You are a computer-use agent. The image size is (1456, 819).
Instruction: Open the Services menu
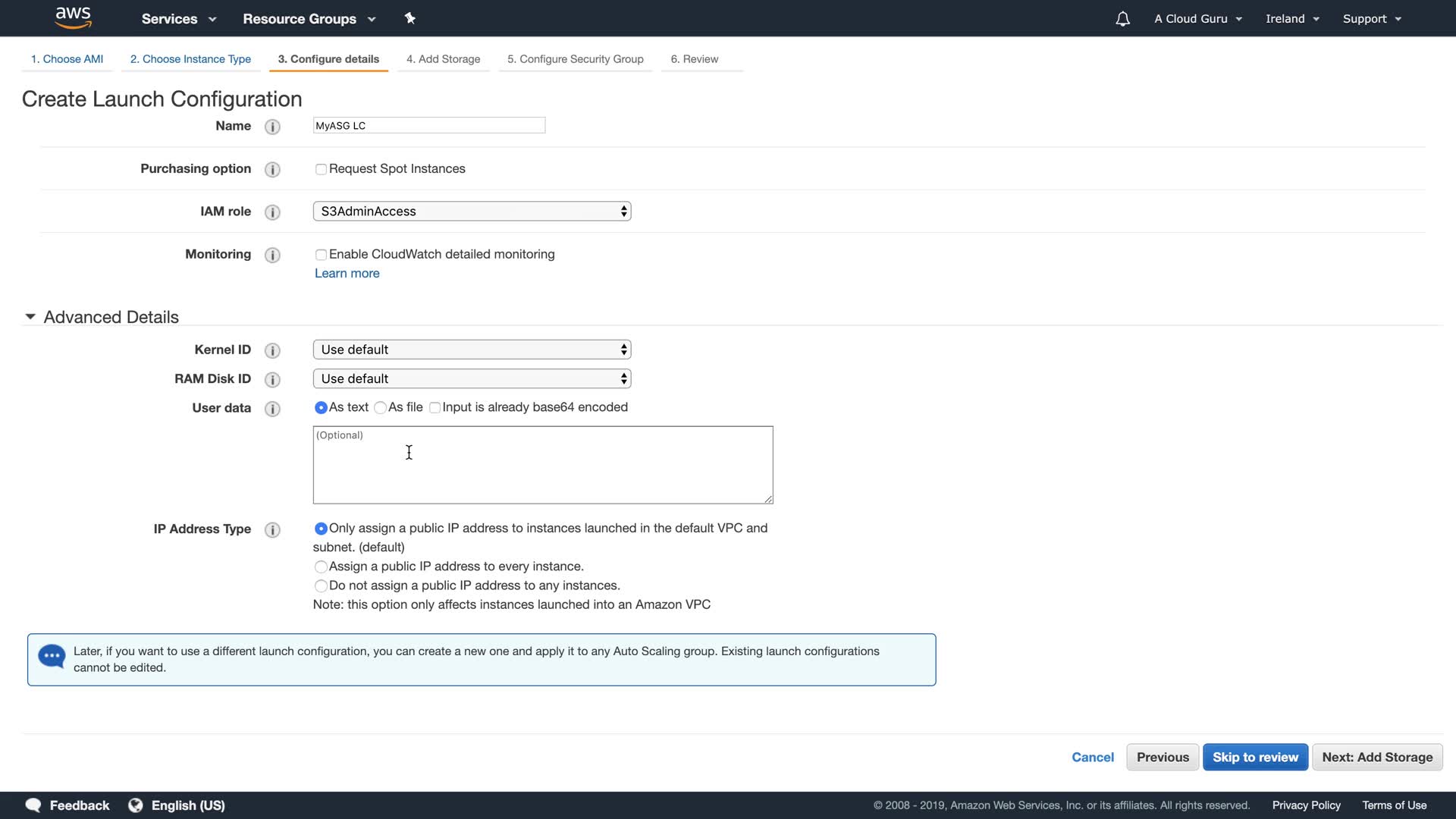click(178, 19)
